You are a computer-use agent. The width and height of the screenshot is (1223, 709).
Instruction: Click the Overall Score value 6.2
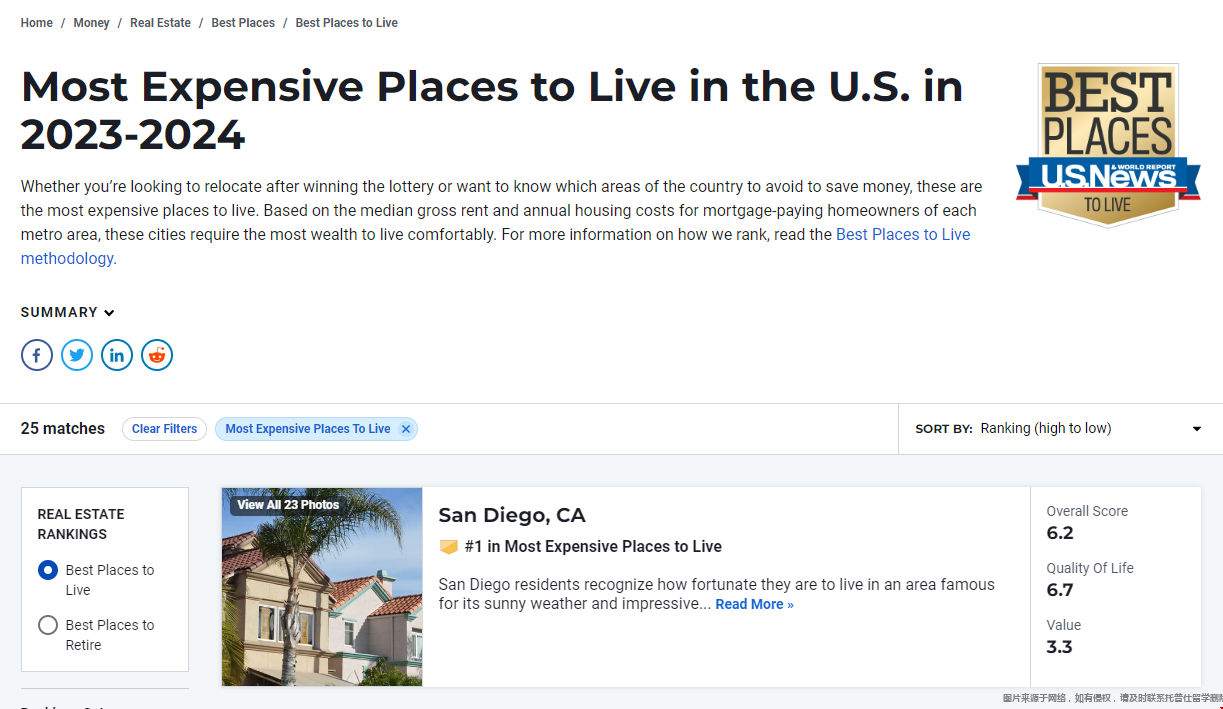tap(1060, 533)
